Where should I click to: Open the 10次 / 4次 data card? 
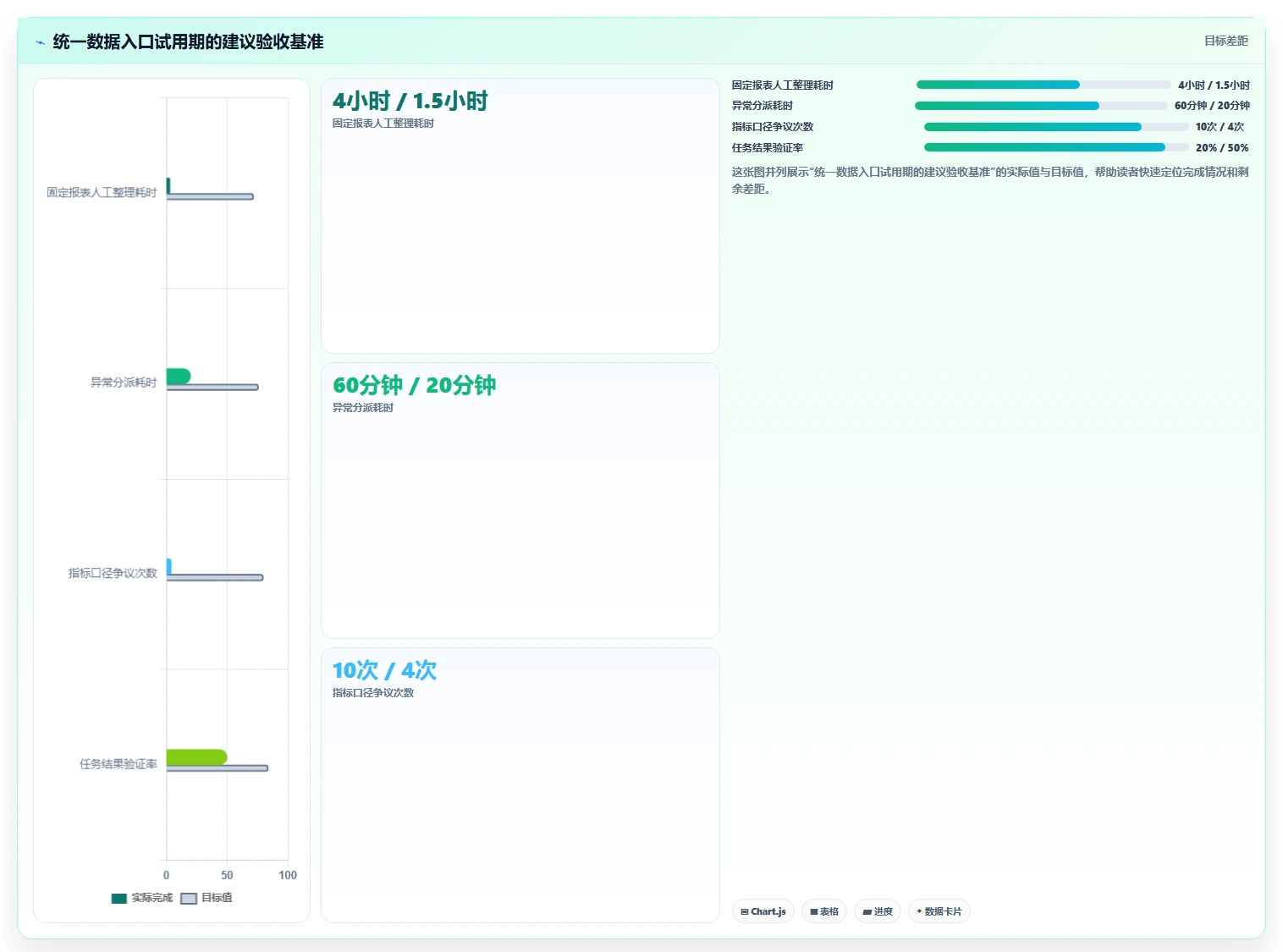(x=520, y=785)
